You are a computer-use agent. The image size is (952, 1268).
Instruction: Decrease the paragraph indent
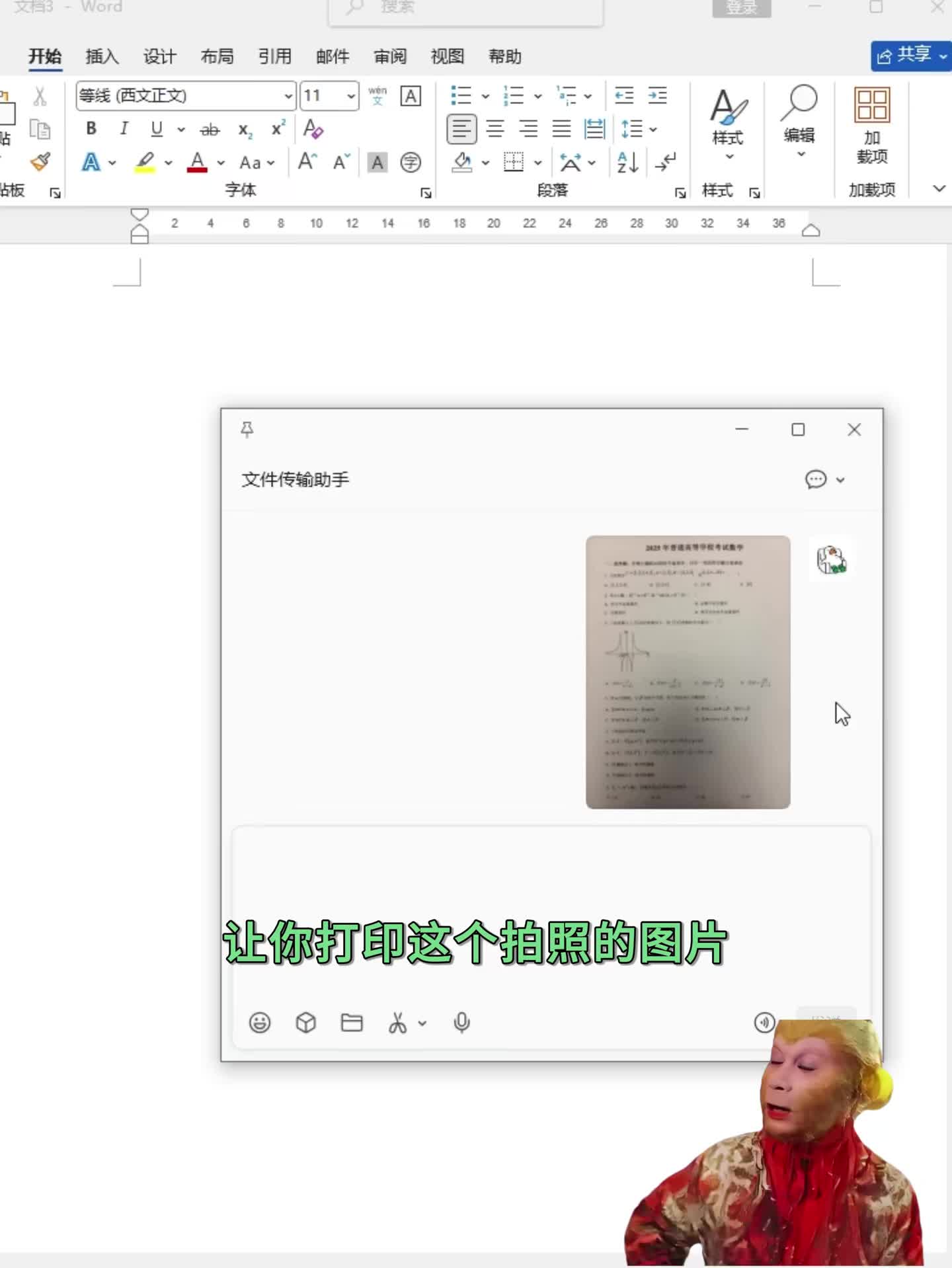(x=624, y=96)
